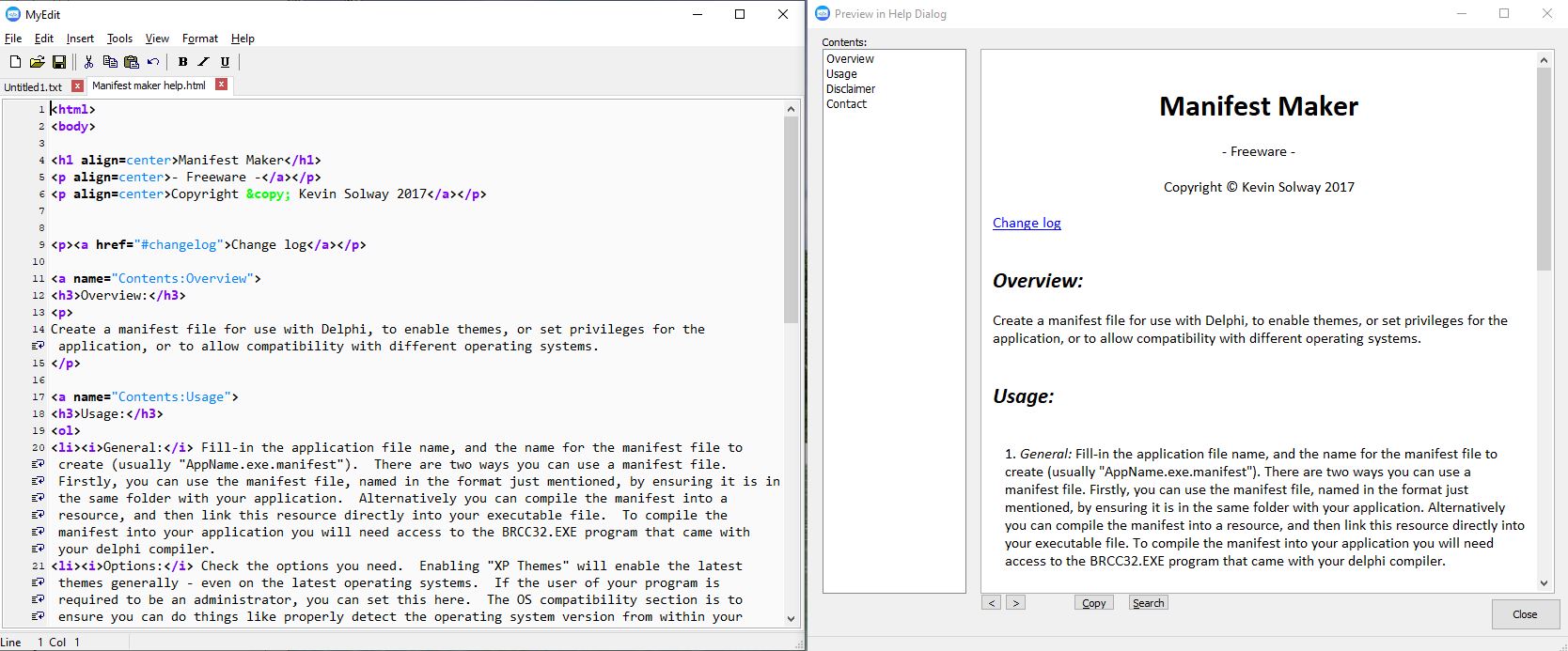Viewport: 1568px width, 651px height.
Task: Go back with the < button
Action: (991, 603)
